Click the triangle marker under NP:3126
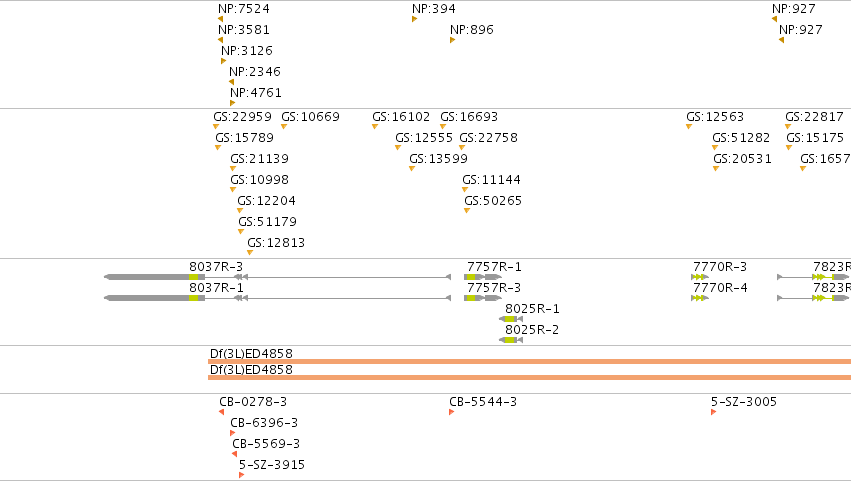851x481 pixels. pos(224,61)
